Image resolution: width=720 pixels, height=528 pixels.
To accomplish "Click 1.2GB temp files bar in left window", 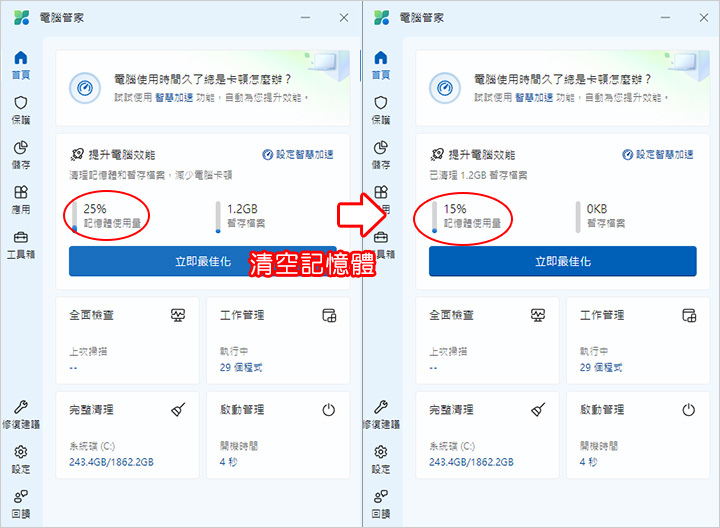I will click(218, 217).
